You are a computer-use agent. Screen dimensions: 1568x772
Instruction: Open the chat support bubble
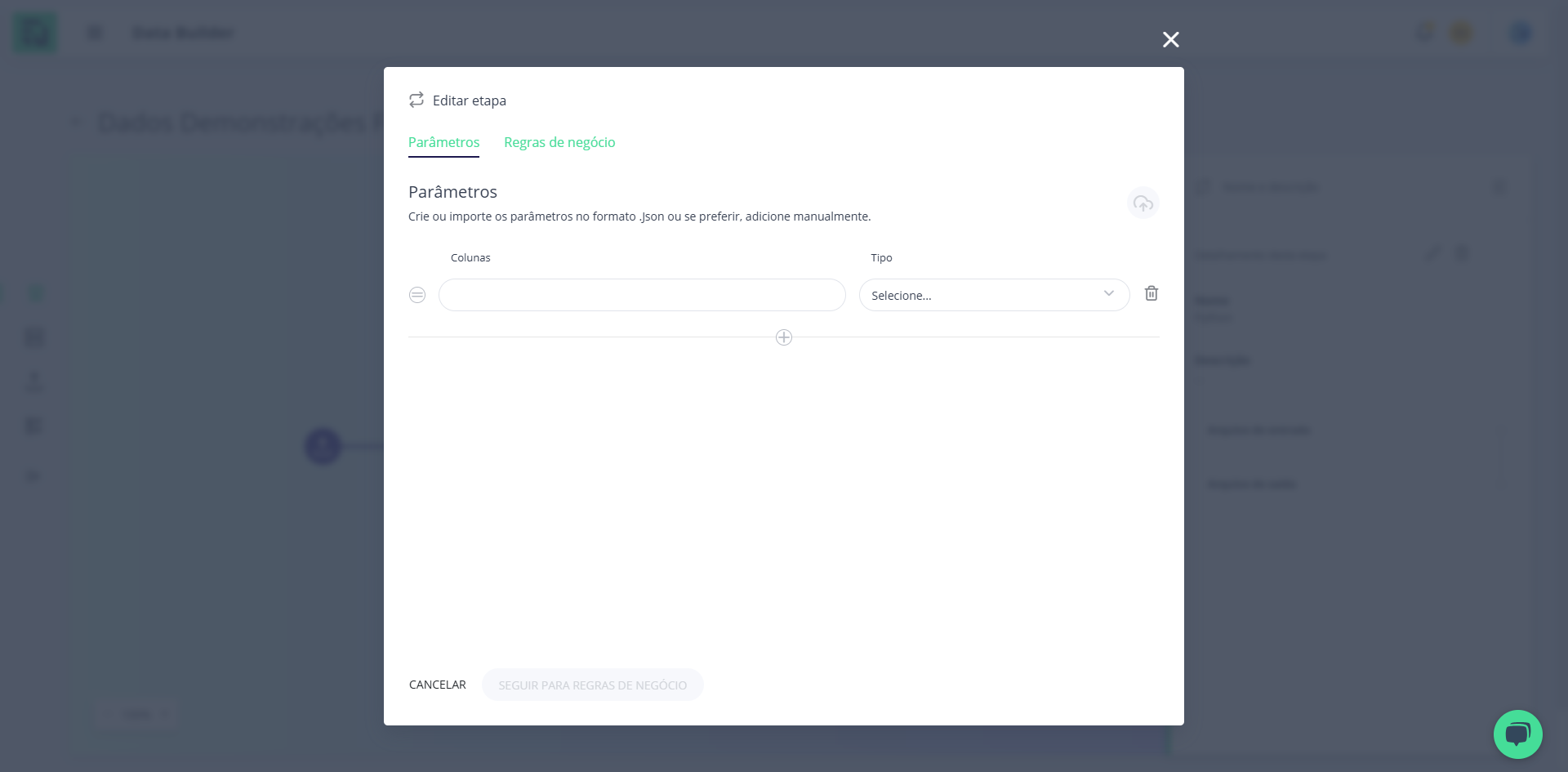(1517, 734)
